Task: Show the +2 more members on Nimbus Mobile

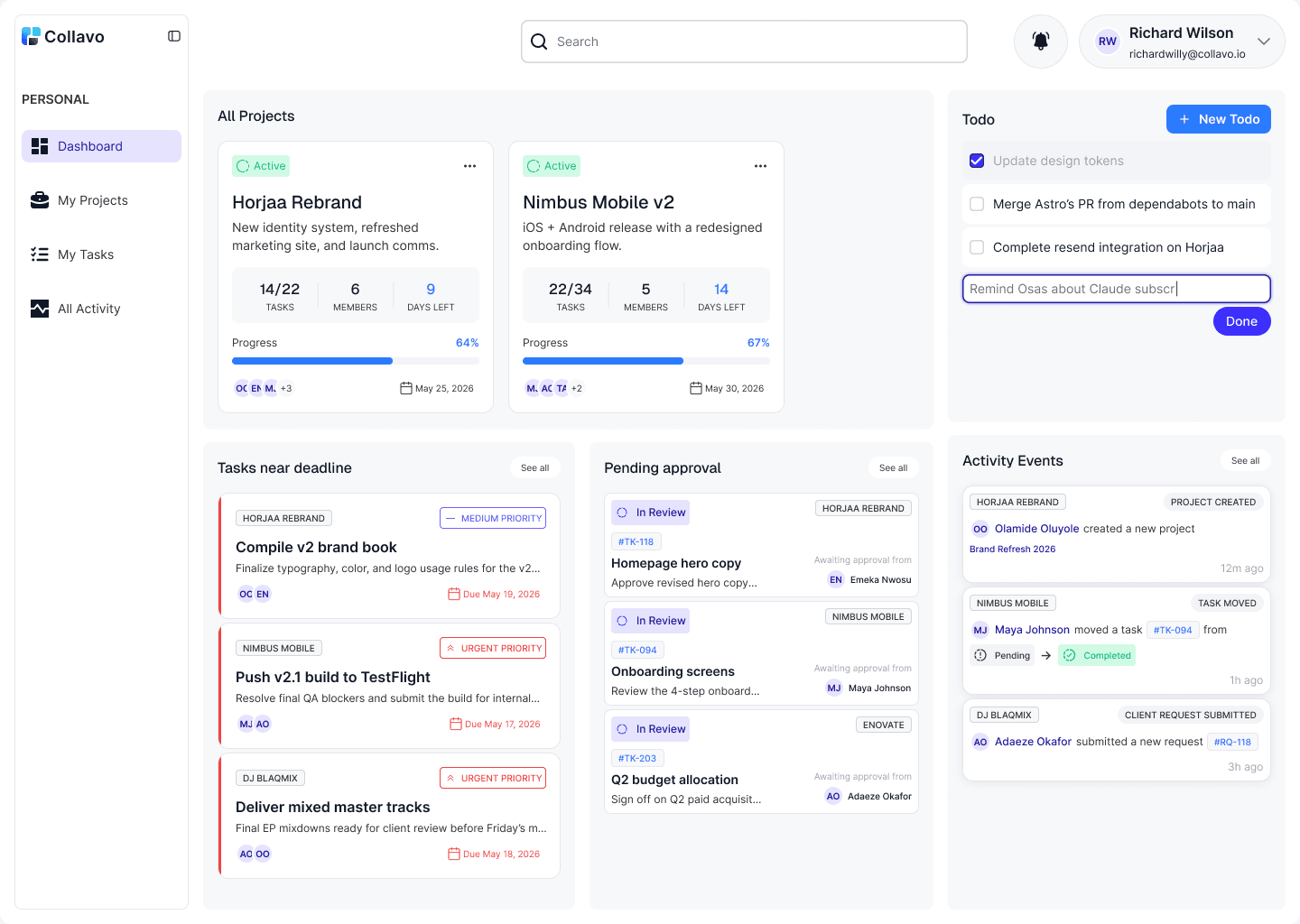Action: tap(577, 388)
